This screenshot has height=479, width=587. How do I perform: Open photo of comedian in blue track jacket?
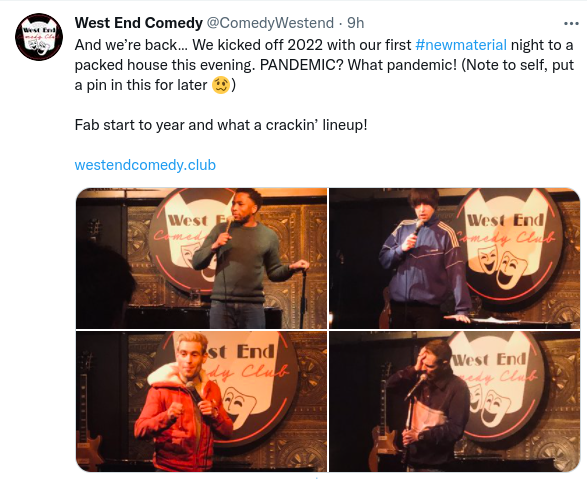(x=454, y=258)
